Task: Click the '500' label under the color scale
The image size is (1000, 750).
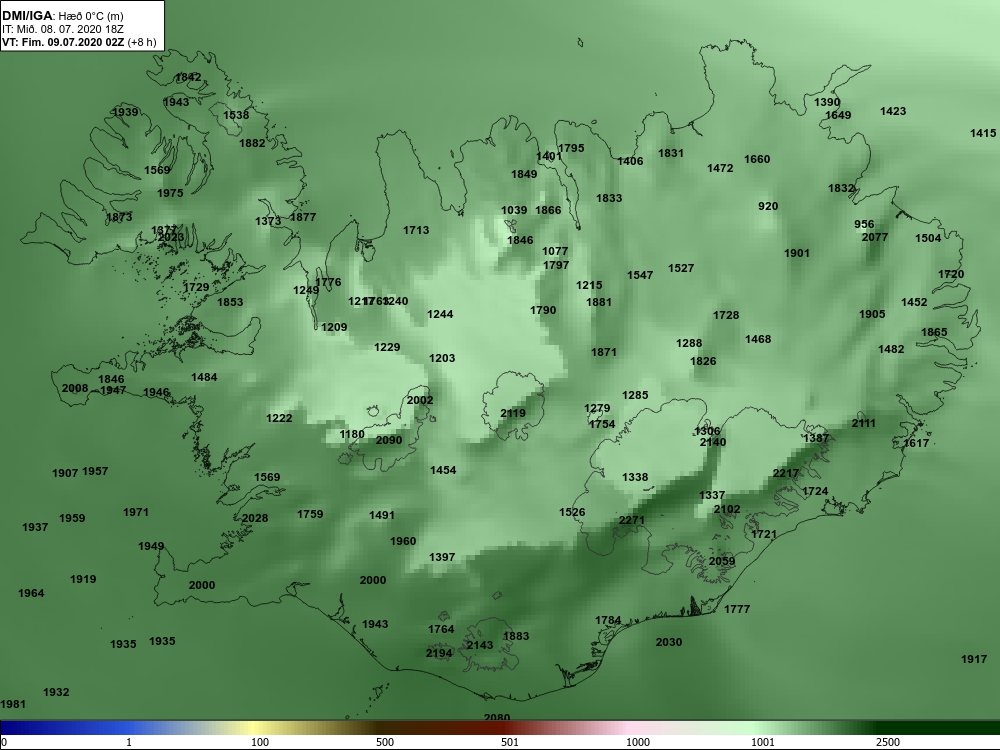Action: pos(385,742)
